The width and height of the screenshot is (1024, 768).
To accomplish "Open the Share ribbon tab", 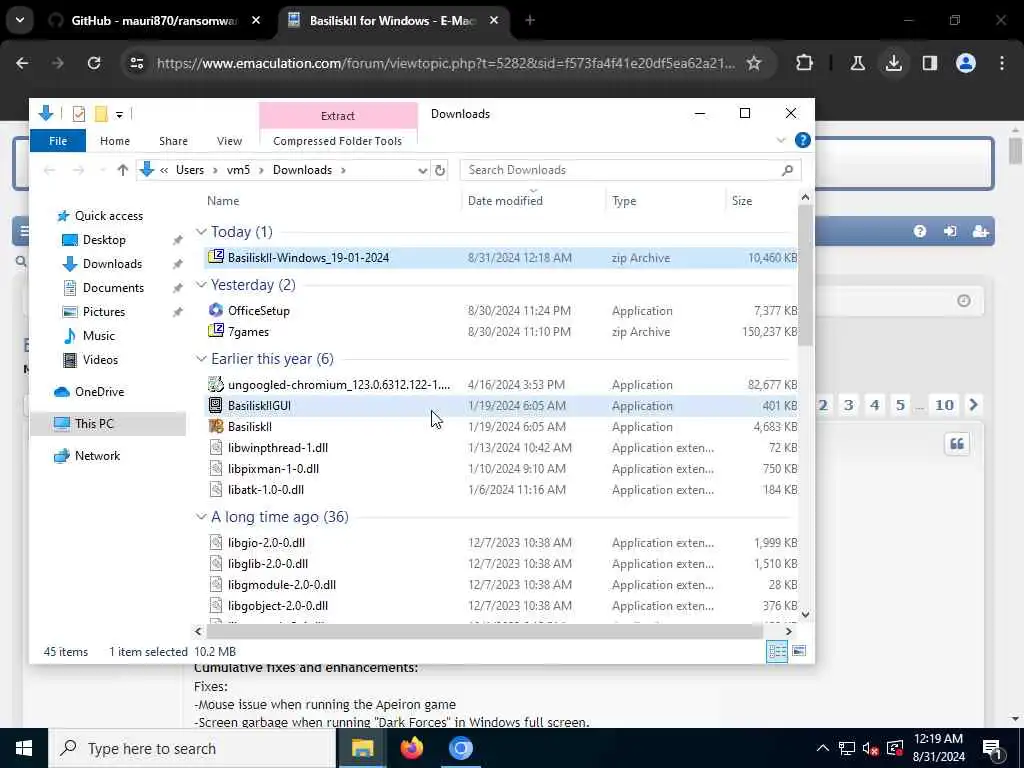I will tap(173, 141).
